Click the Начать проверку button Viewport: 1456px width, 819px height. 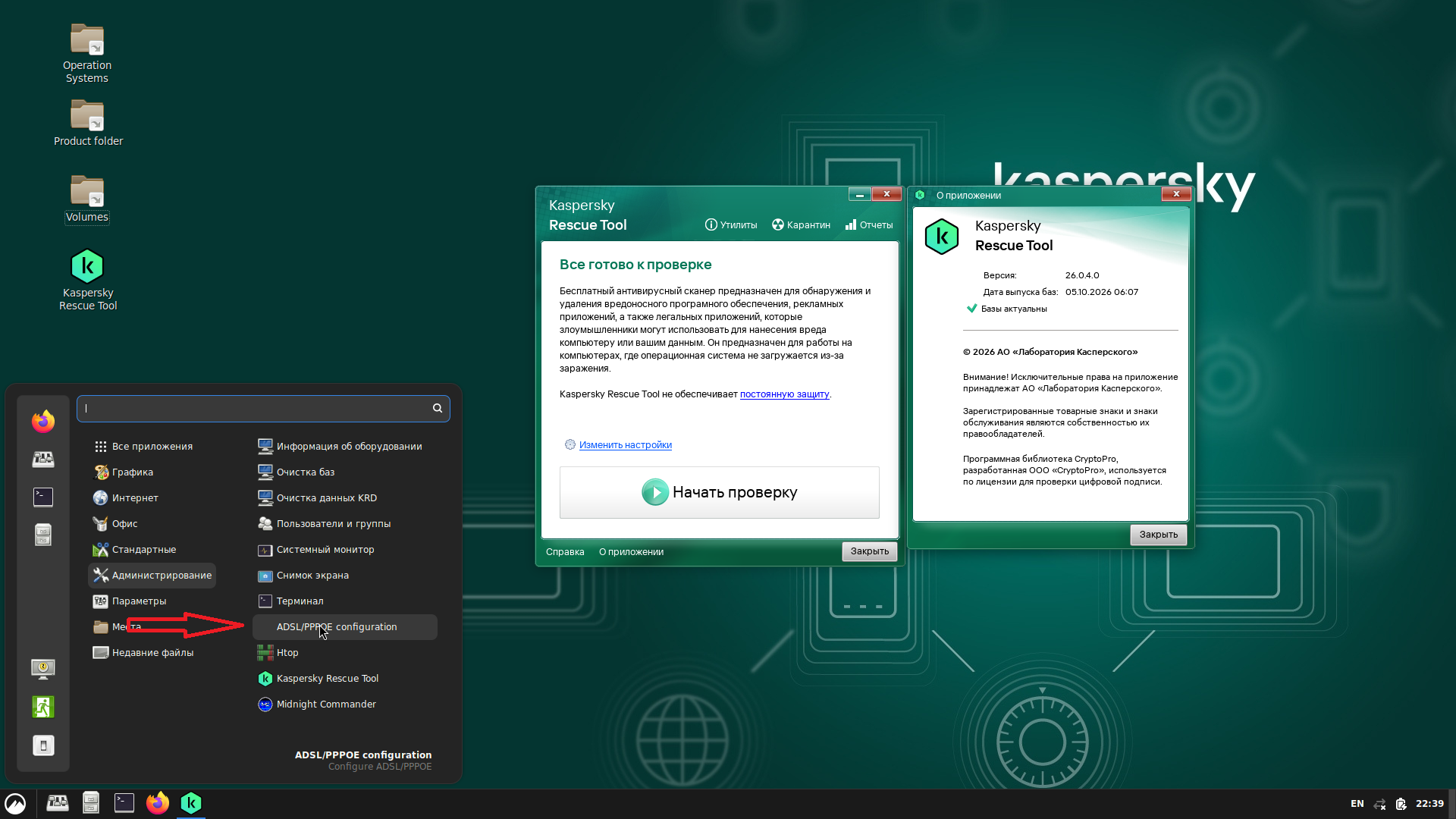(719, 493)
